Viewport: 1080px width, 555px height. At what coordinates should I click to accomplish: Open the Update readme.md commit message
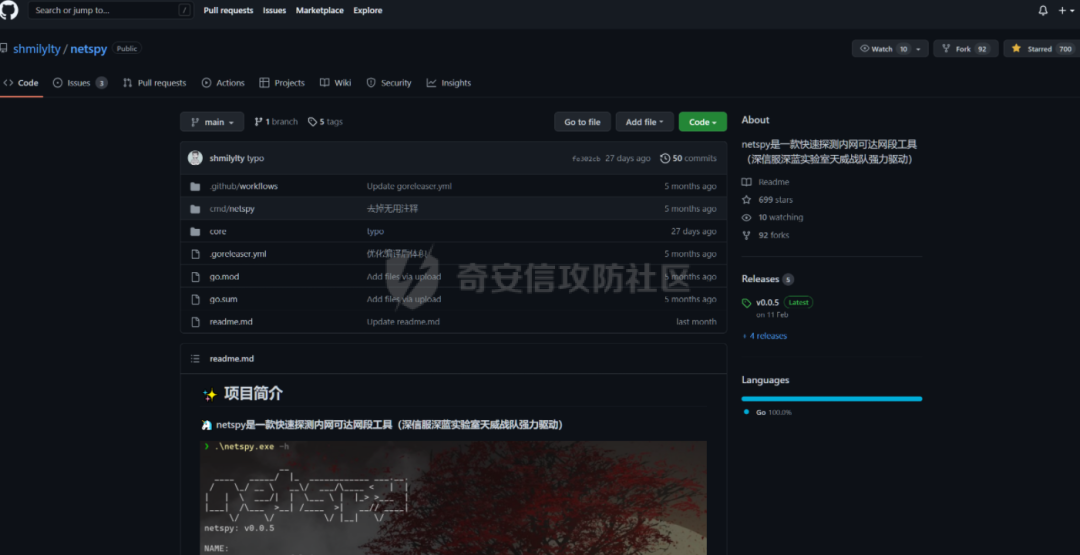tap(403, 322)
